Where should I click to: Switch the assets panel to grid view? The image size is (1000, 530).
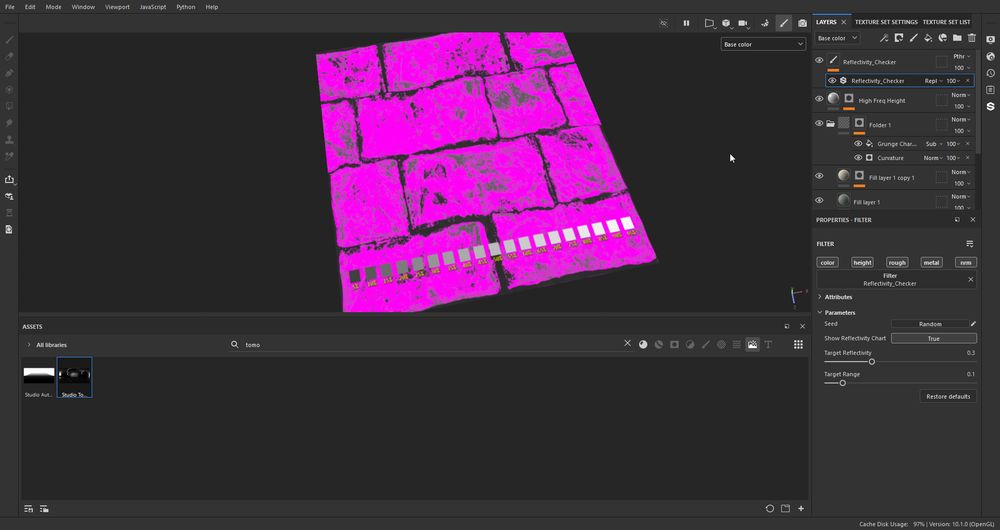pos(798,344)
